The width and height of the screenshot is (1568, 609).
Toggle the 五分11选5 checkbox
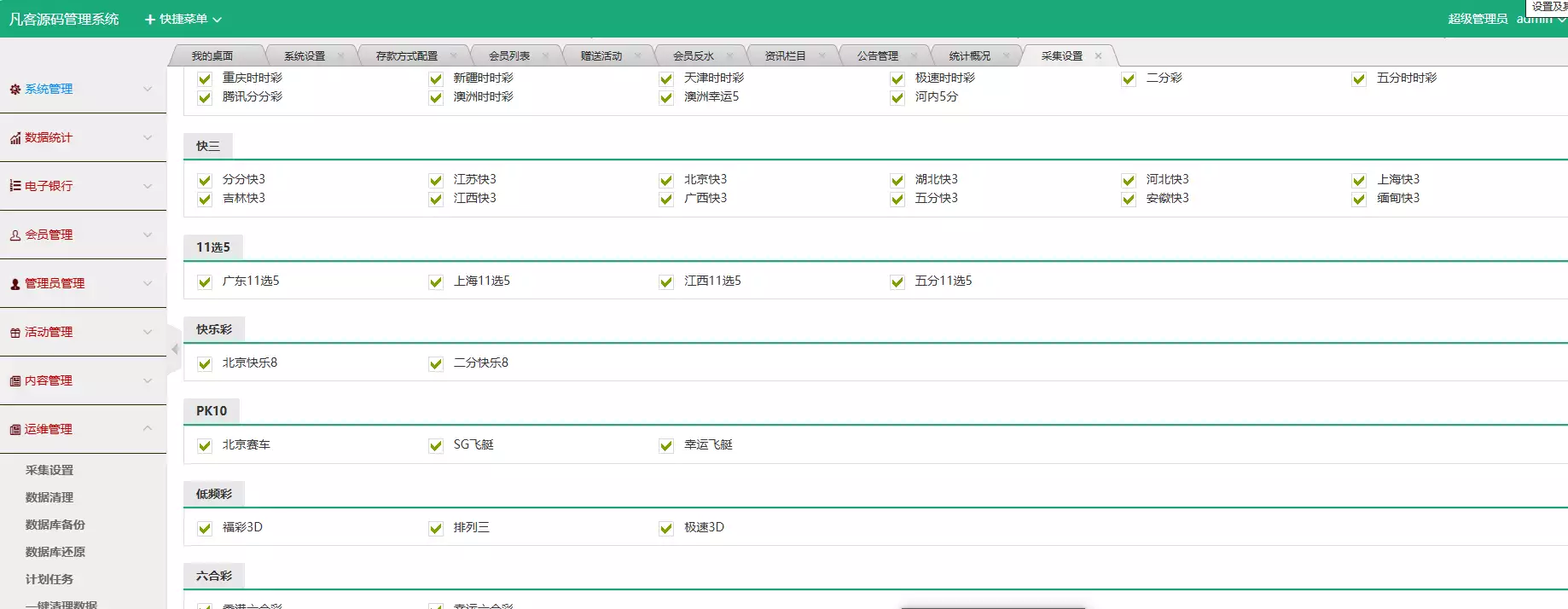pos(897,282)
